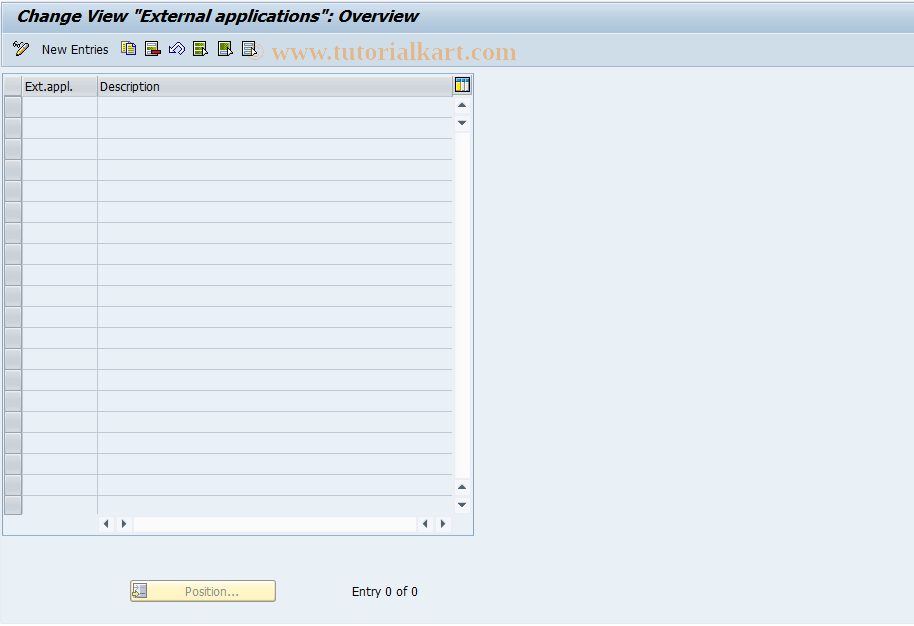Click the Description column header

[275, 86]
